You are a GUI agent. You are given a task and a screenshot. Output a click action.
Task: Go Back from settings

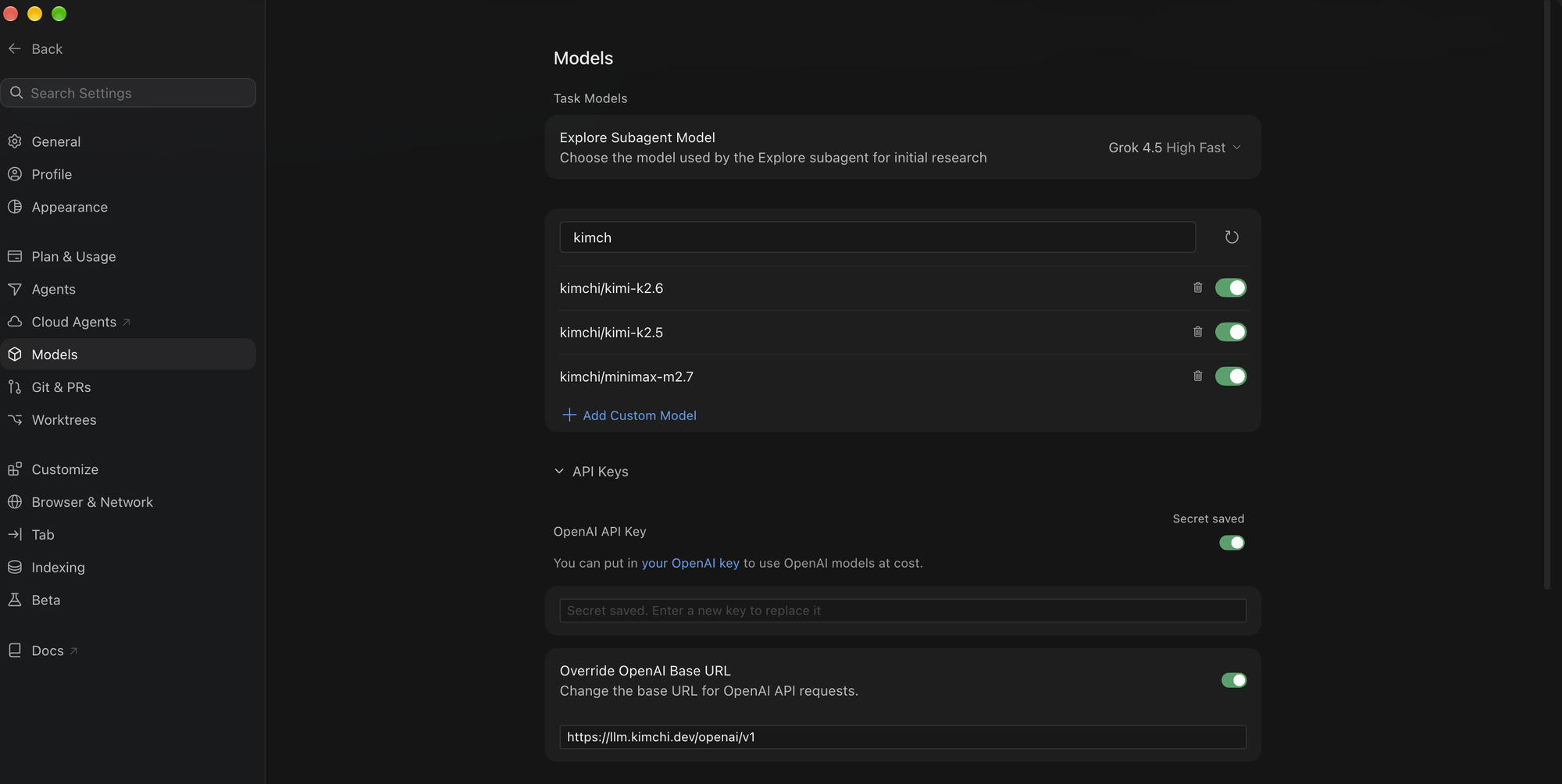35,48
